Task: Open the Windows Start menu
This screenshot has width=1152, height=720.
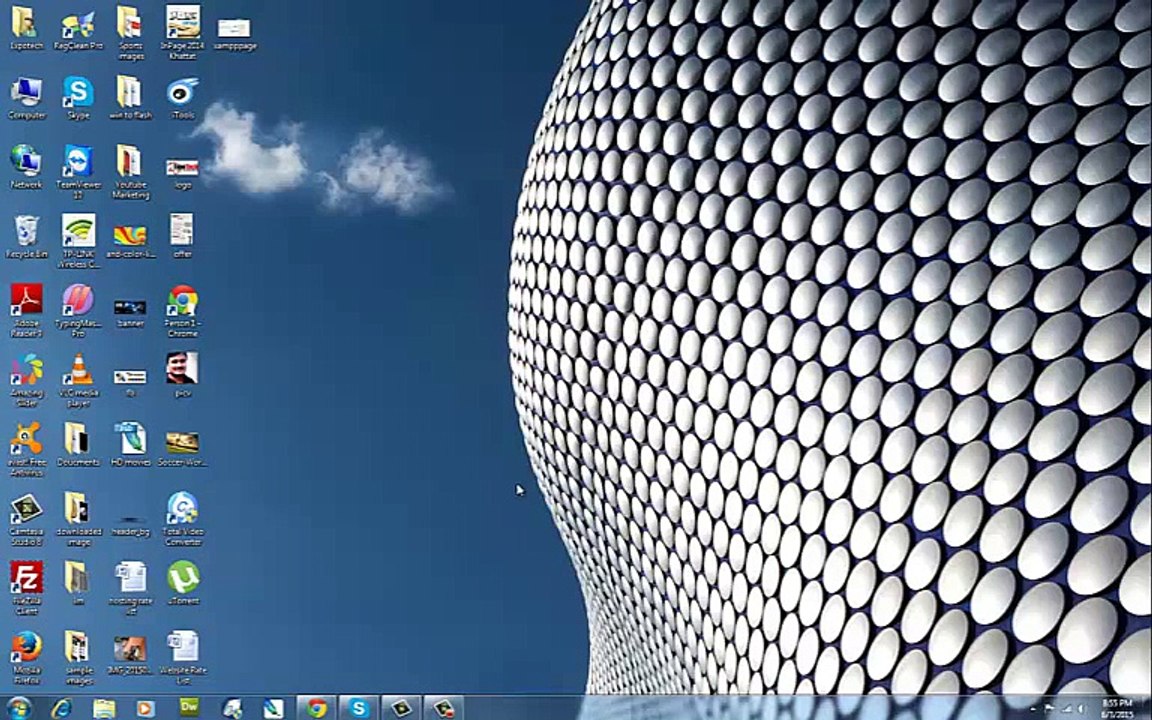Action: click(x=18, y=708)
